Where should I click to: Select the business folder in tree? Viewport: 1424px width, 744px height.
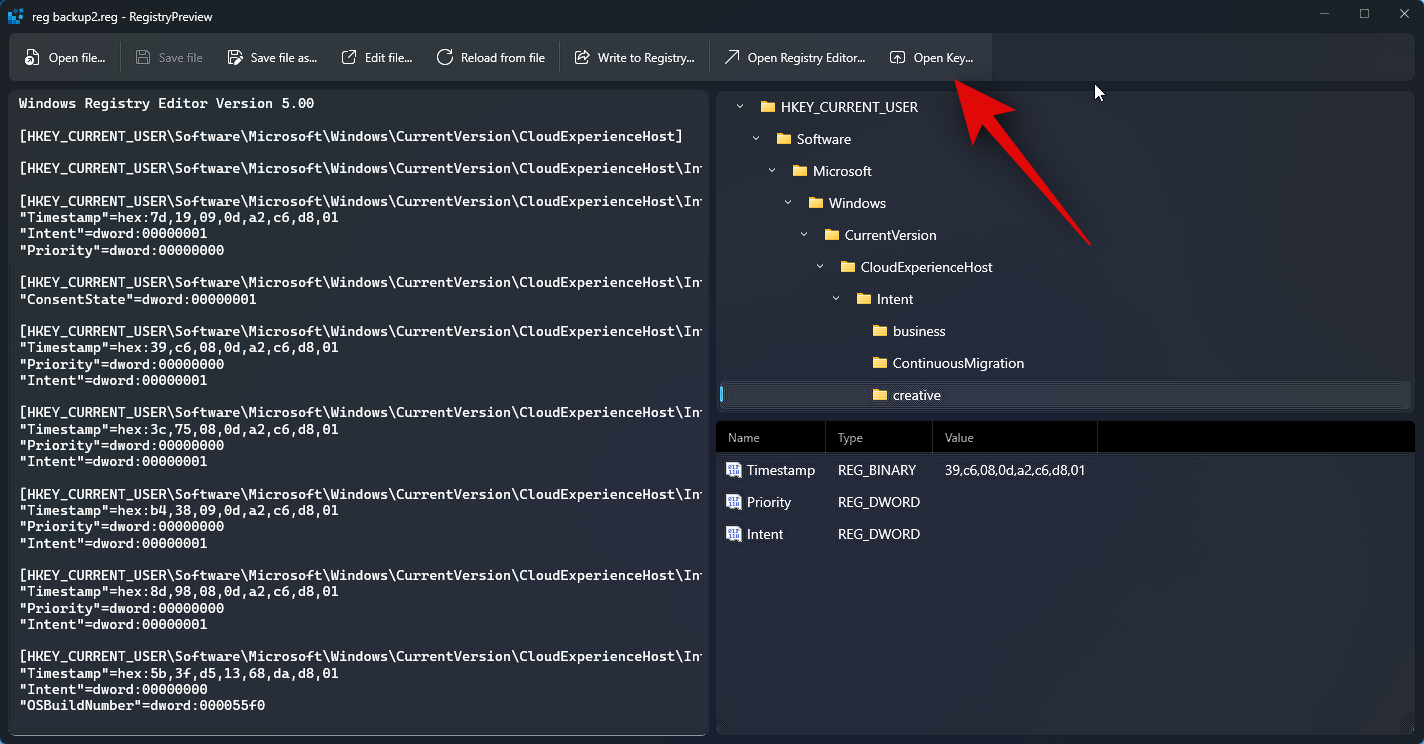[918, 331]
